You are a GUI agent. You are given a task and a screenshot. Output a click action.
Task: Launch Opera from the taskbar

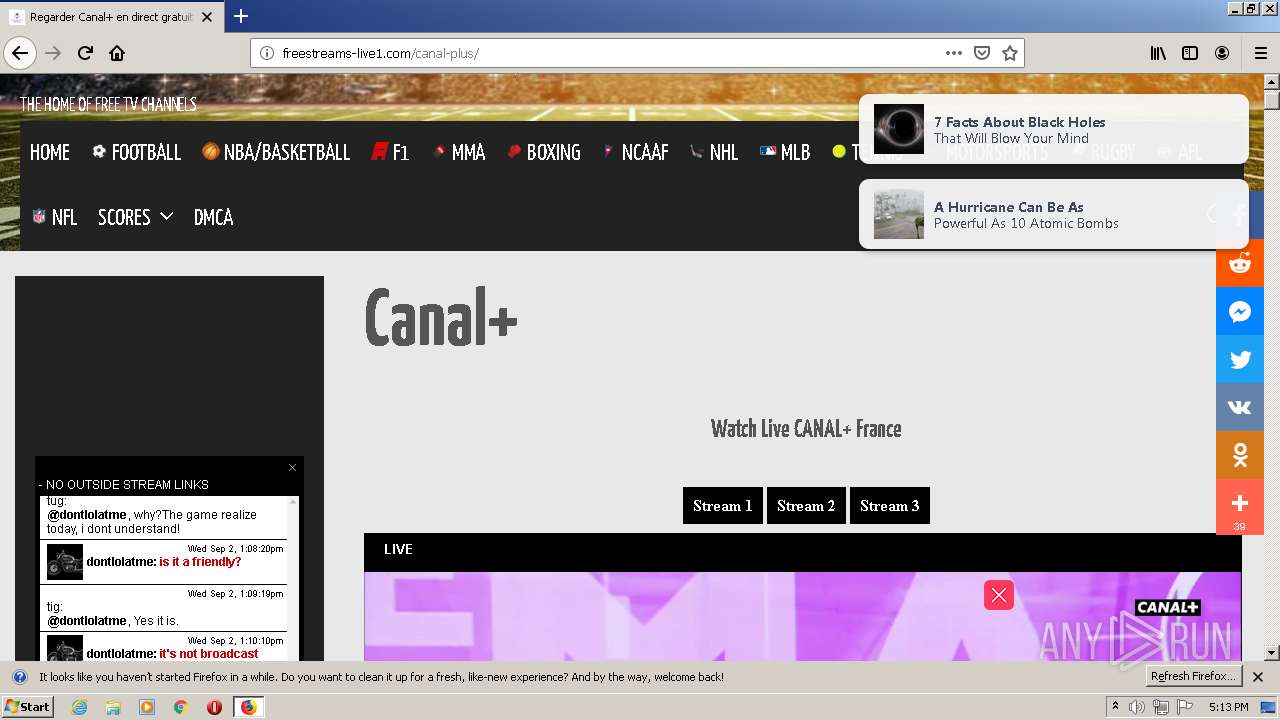pos(214,707)
